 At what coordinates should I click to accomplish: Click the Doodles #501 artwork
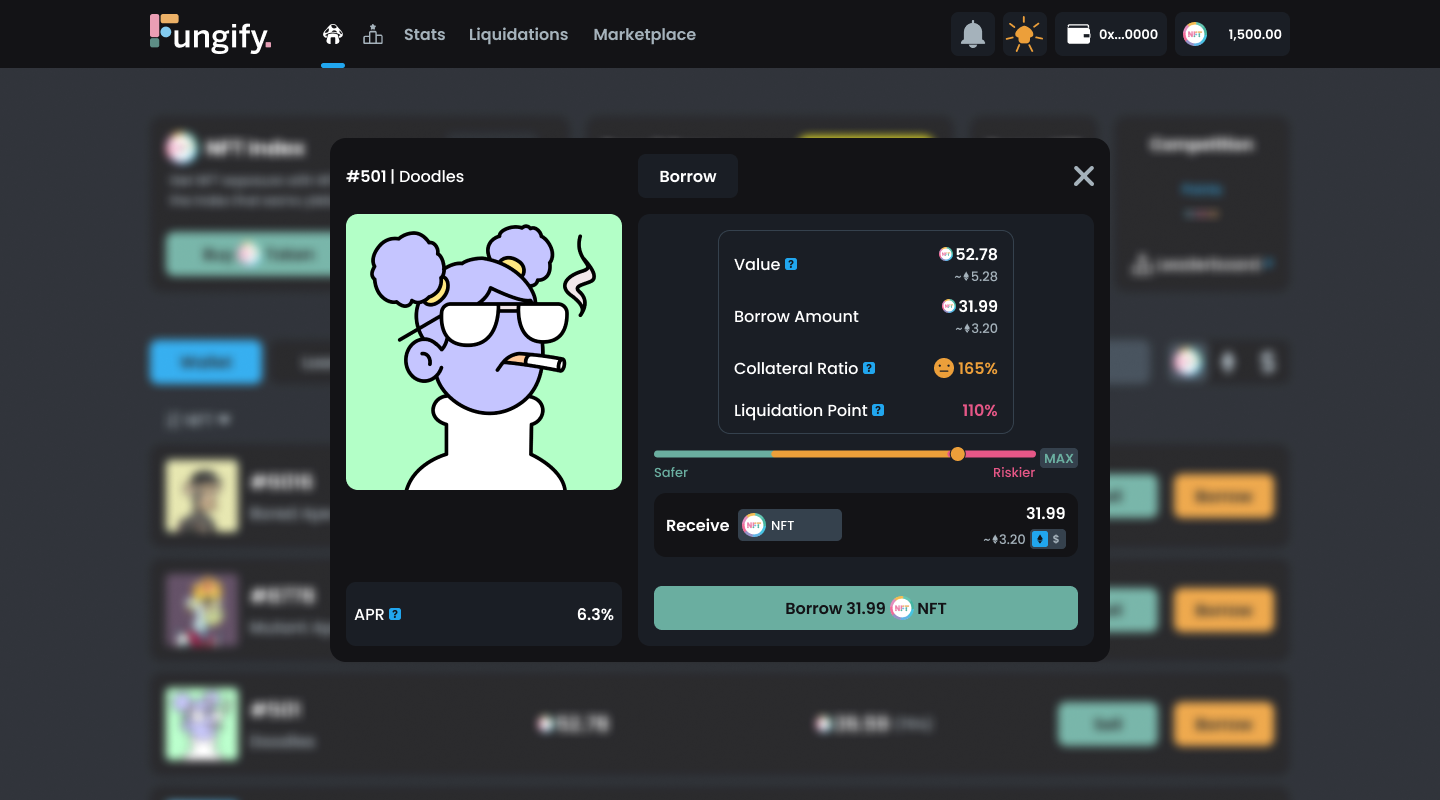coord(484,352)
